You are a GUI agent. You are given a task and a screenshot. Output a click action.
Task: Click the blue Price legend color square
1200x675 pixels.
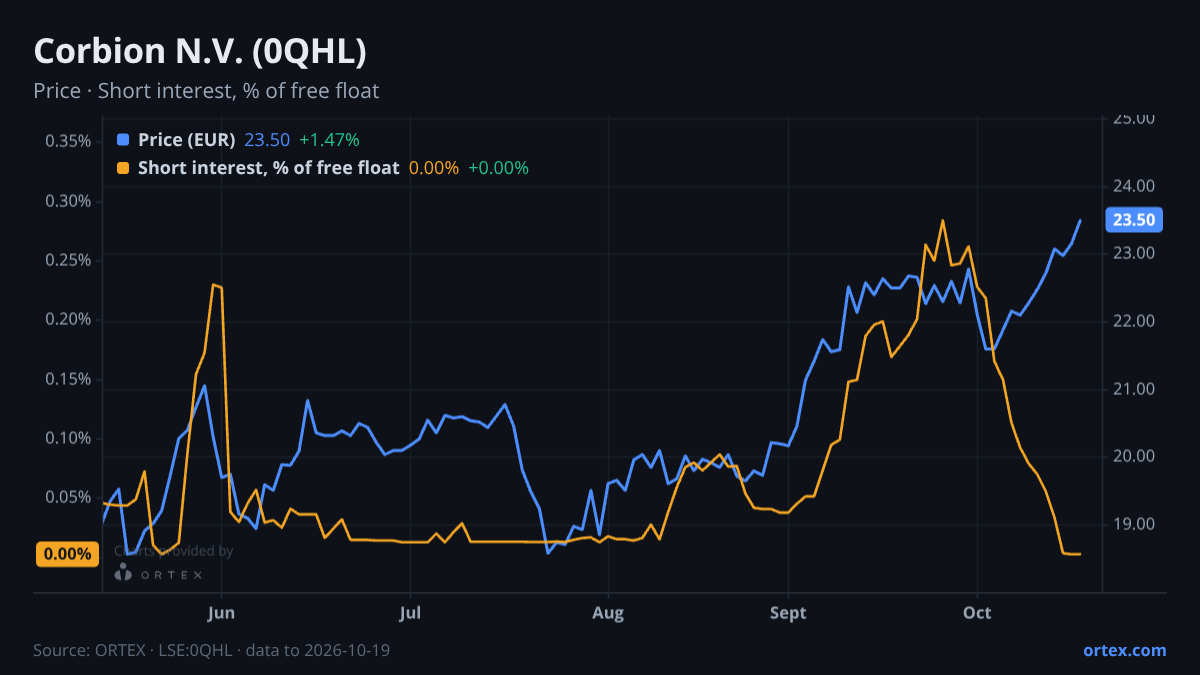coord(123,140)
